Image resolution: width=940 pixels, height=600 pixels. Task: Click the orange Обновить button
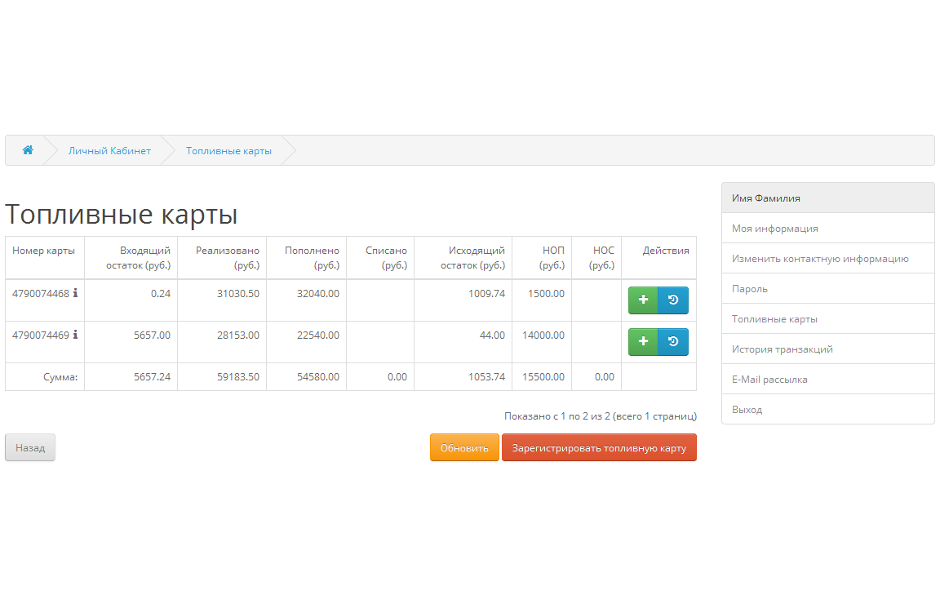[464, 447]
